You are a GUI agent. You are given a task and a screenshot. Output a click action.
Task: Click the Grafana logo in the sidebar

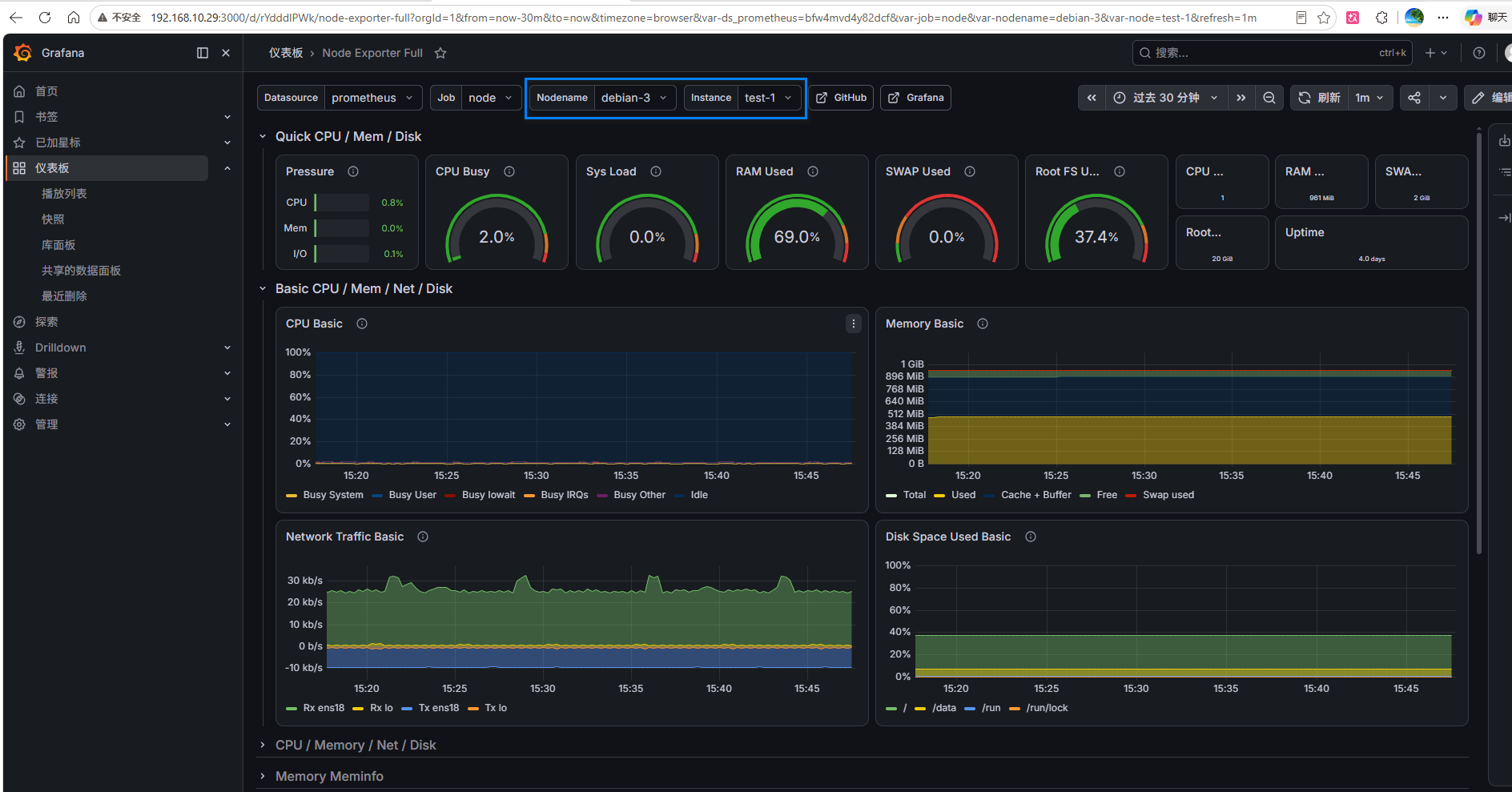tap(23, 53)
